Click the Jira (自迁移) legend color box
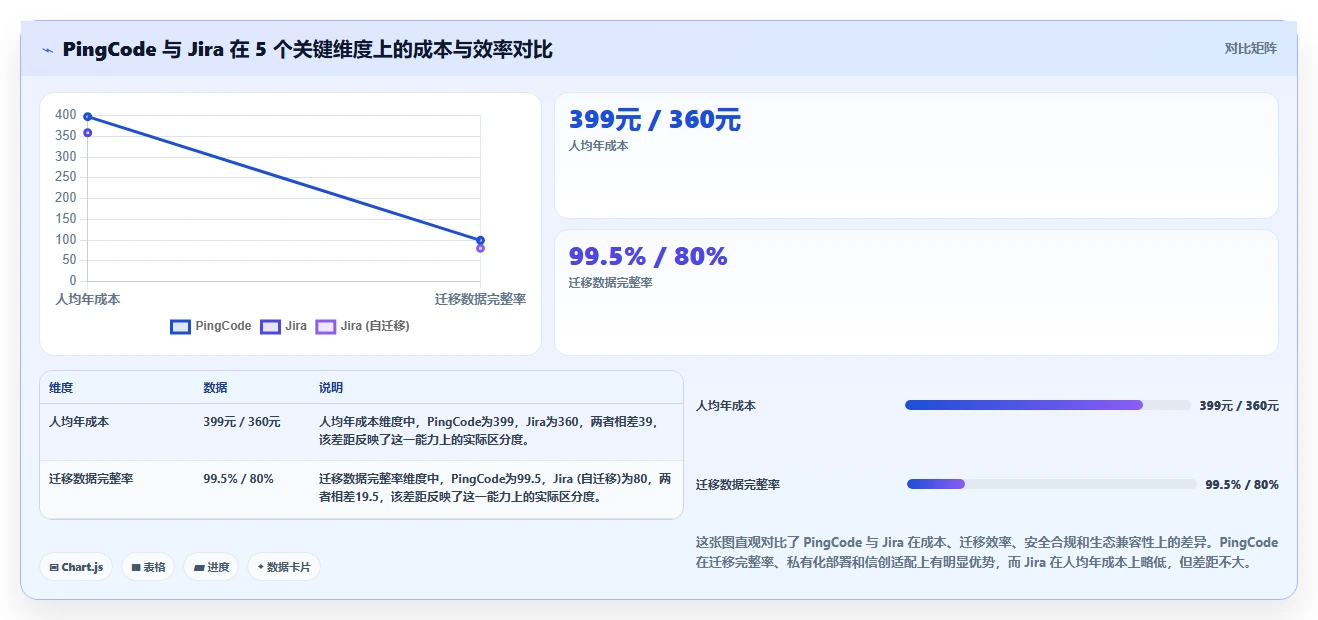 [x=325, y=326]
